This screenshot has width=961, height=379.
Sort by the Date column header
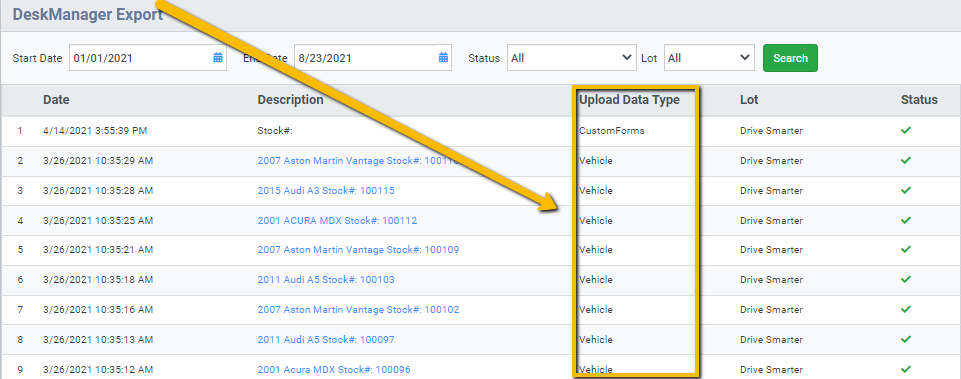coord(56,99)
